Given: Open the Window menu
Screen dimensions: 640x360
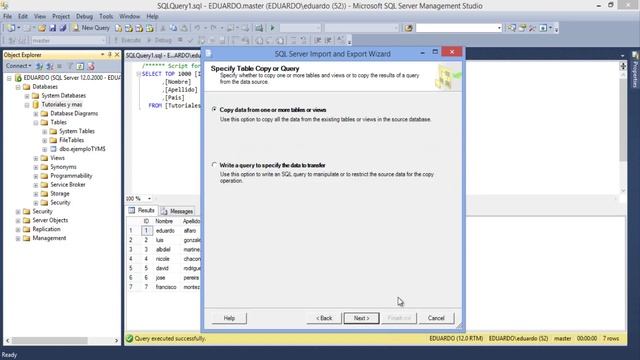Looking at the screenshot, I should [x=129, y=16].
